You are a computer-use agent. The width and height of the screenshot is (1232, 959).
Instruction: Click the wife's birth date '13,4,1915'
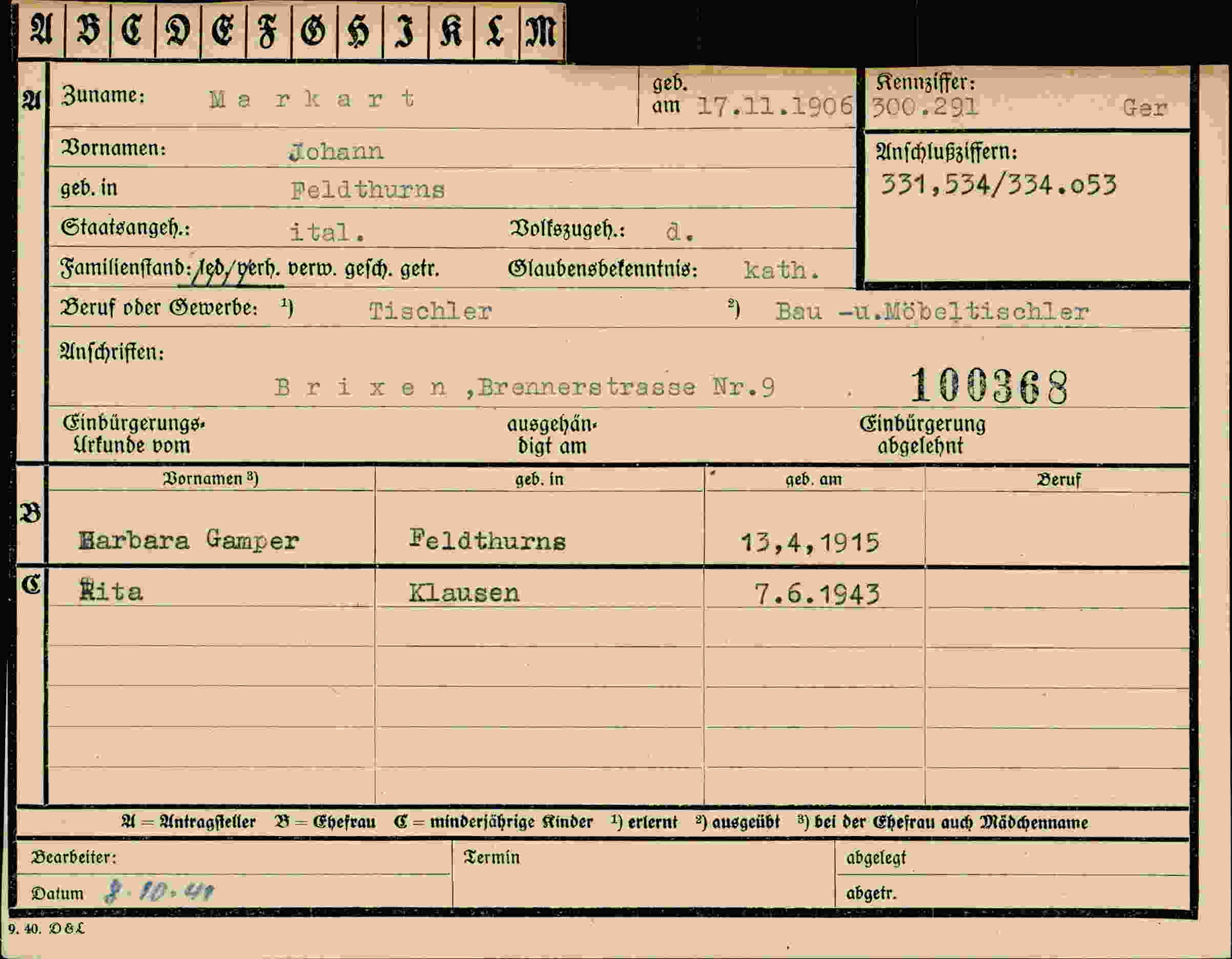[x=810, y=543]
